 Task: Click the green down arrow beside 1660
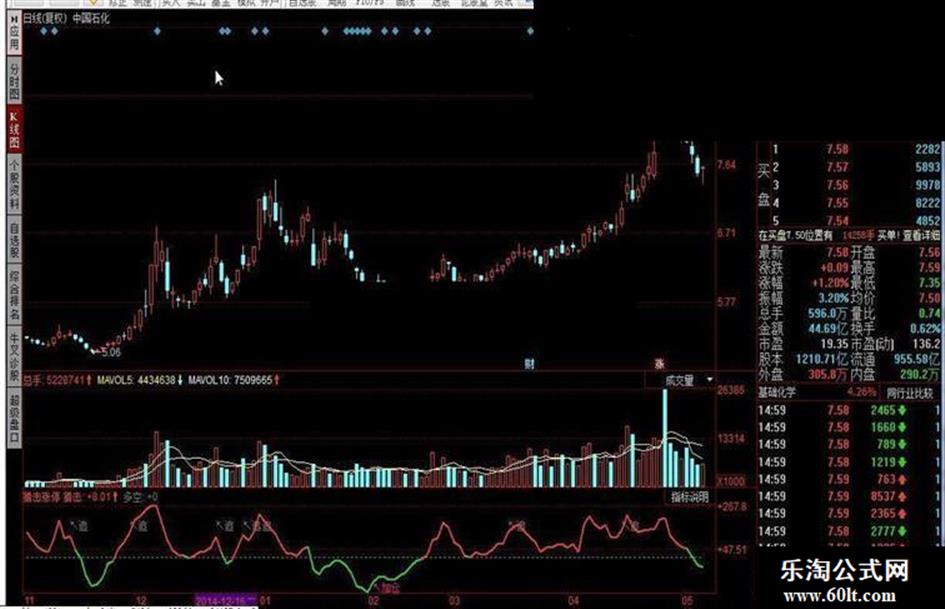click(902, 428)
